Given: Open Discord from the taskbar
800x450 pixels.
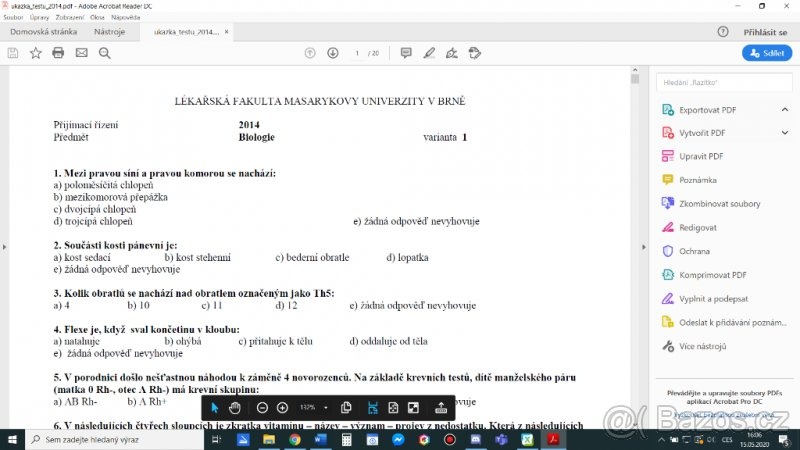Looking at the screenshot, I should pyautogui.click(x=476, y=439).
